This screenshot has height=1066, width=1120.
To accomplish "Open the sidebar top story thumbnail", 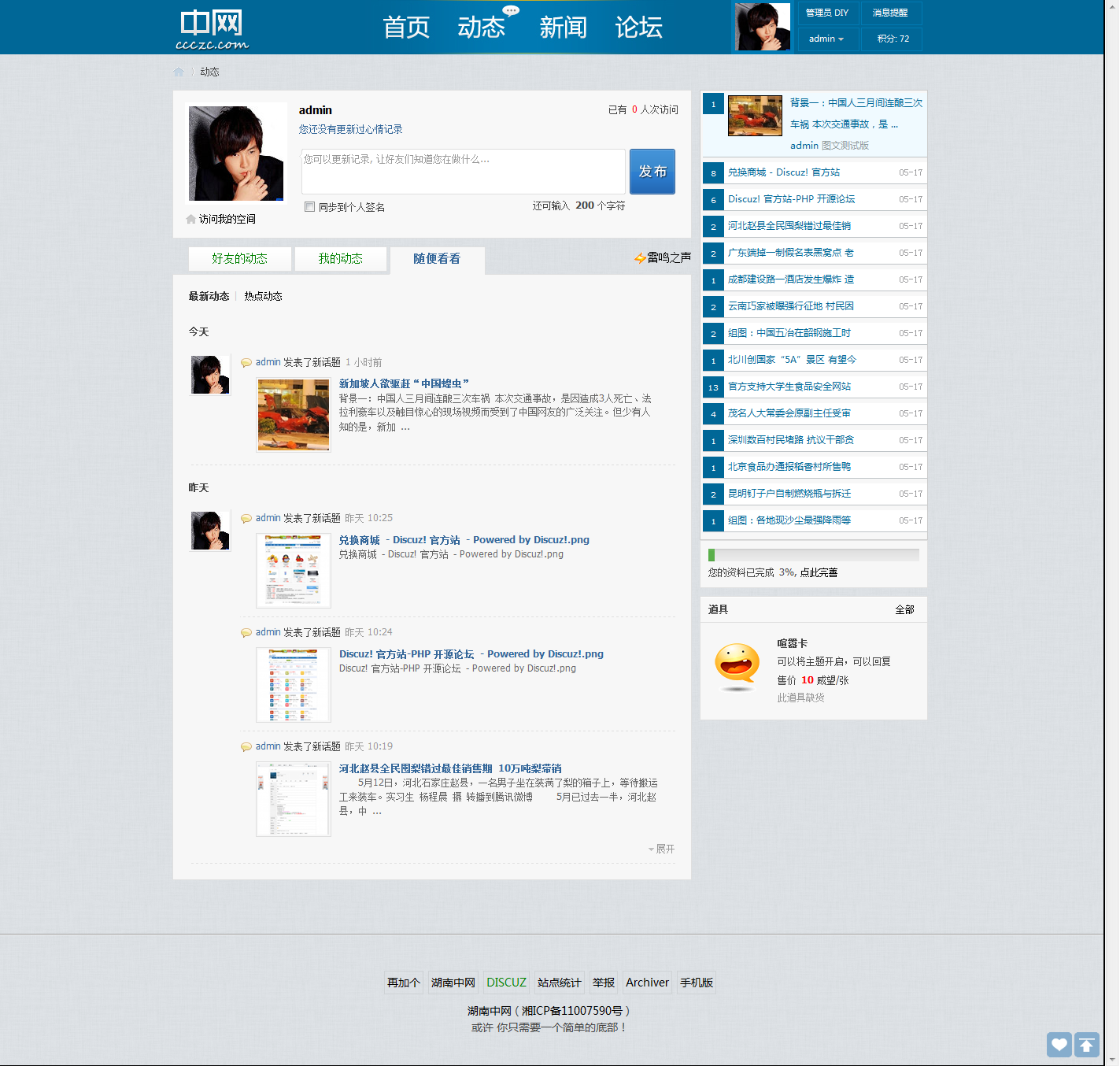I will pos(755,116).
